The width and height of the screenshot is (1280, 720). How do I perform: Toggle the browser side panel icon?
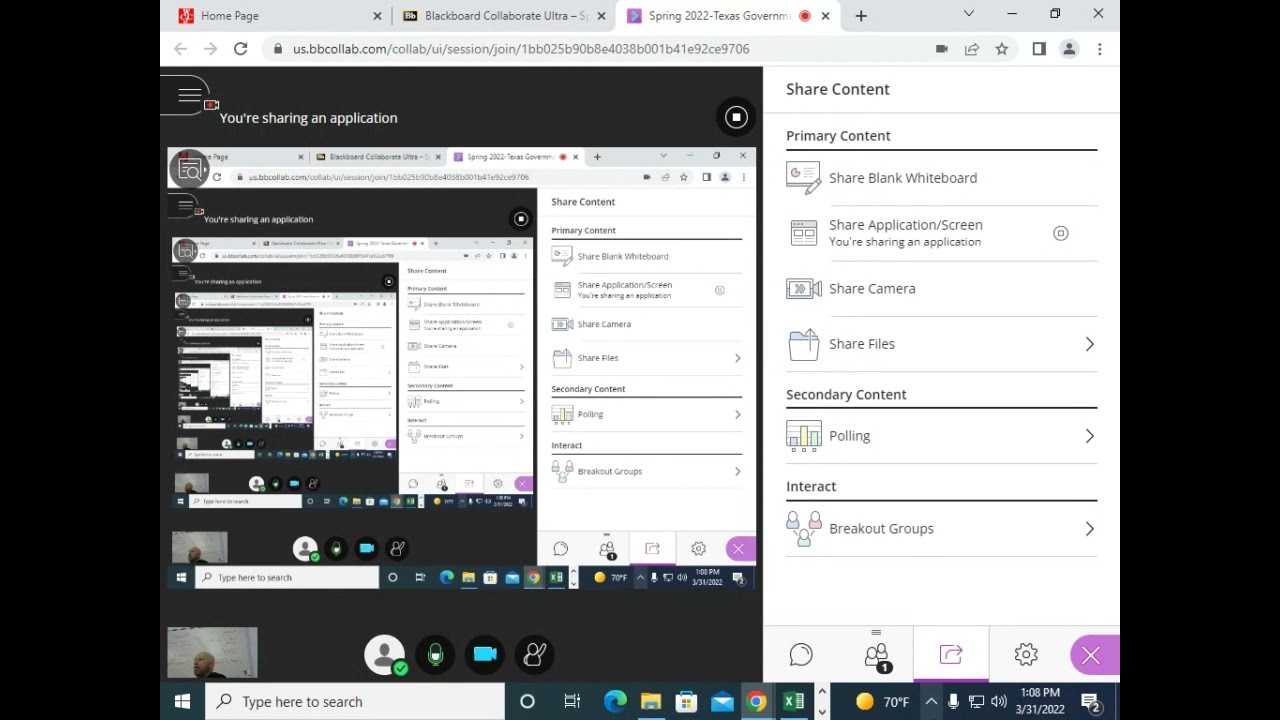click(x=1039, y=49)
